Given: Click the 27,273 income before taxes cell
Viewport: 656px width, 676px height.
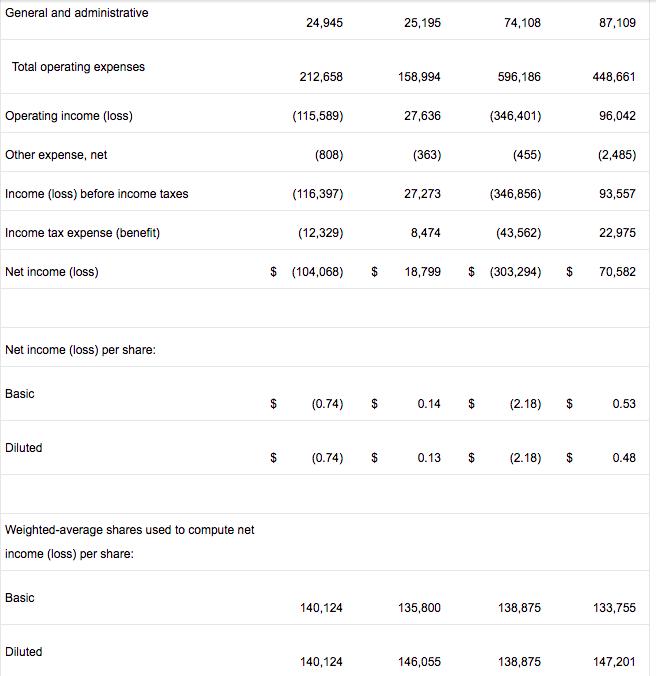Looking at the screenshot, I should [x=422, y=194].
